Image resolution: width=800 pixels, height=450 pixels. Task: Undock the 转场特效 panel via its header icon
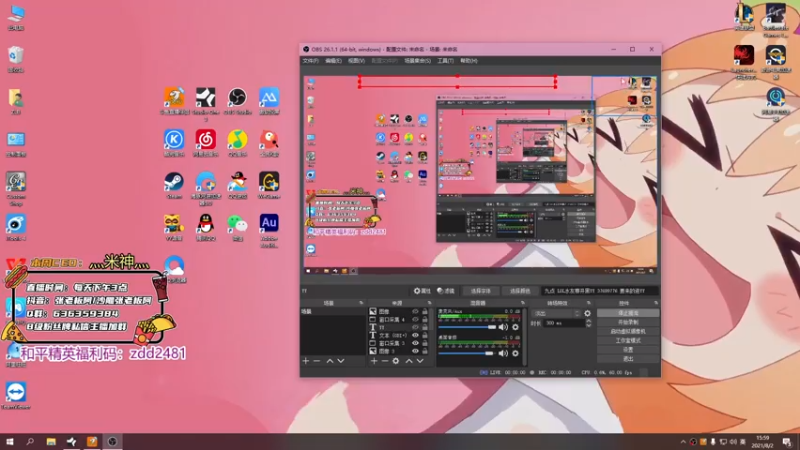tap(588, 303)
